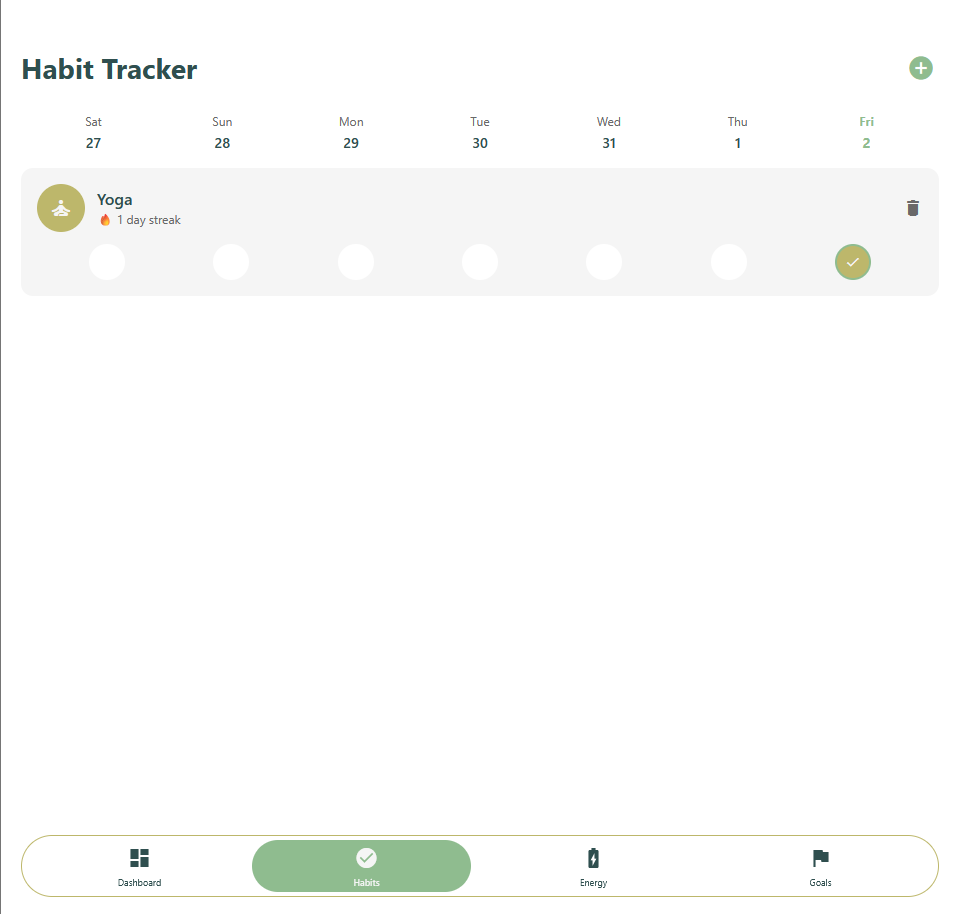Mark Yoga done for Monday
The height and width of the screenshot is (914, 956).
pyautogui.click(x=356, y=262)
